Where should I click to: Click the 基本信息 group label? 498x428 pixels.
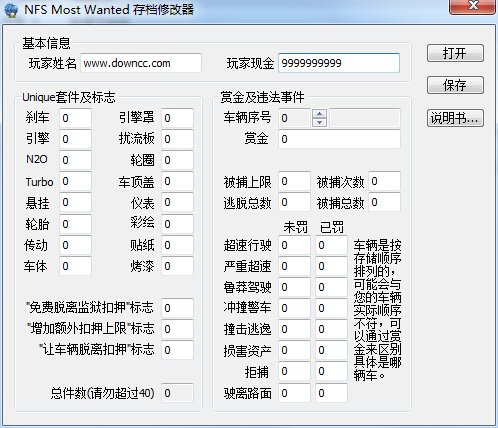(46, 43)
